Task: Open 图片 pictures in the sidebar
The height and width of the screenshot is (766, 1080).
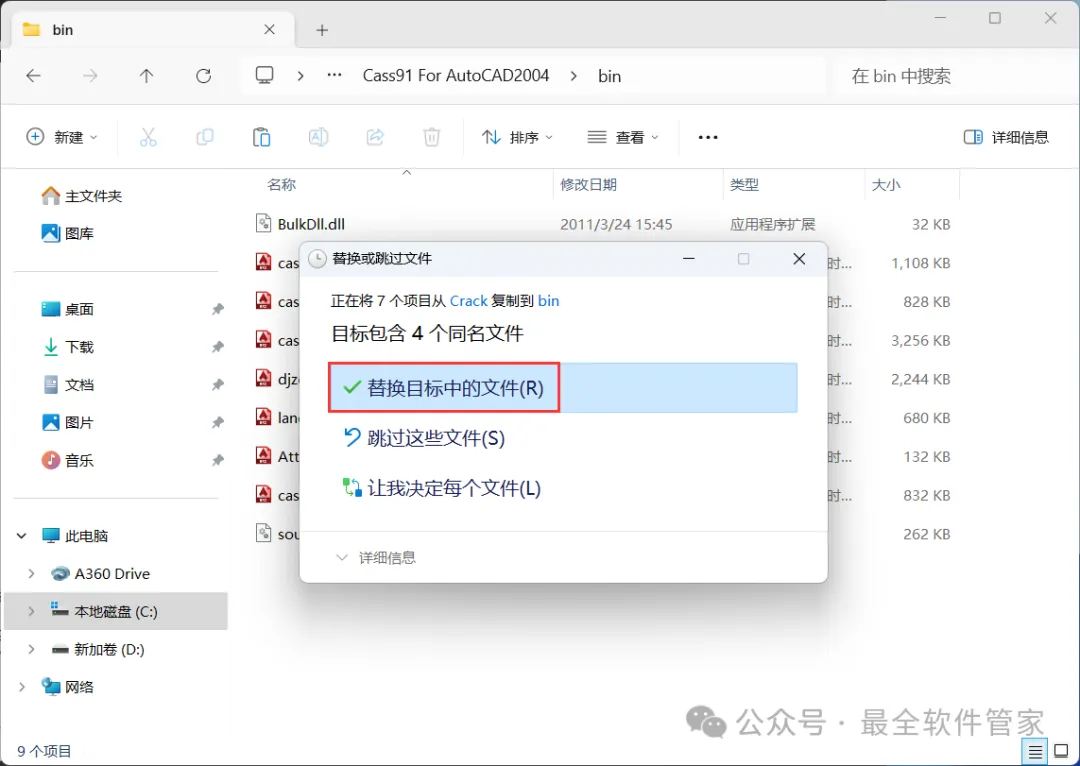Action: [x=68, y=422]
